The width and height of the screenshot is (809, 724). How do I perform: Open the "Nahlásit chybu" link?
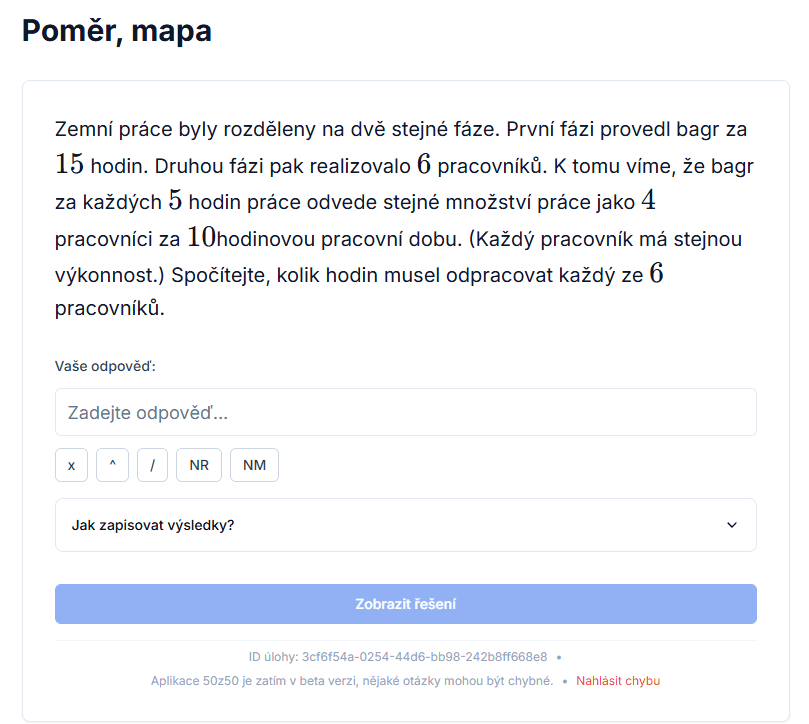[618, 680]
